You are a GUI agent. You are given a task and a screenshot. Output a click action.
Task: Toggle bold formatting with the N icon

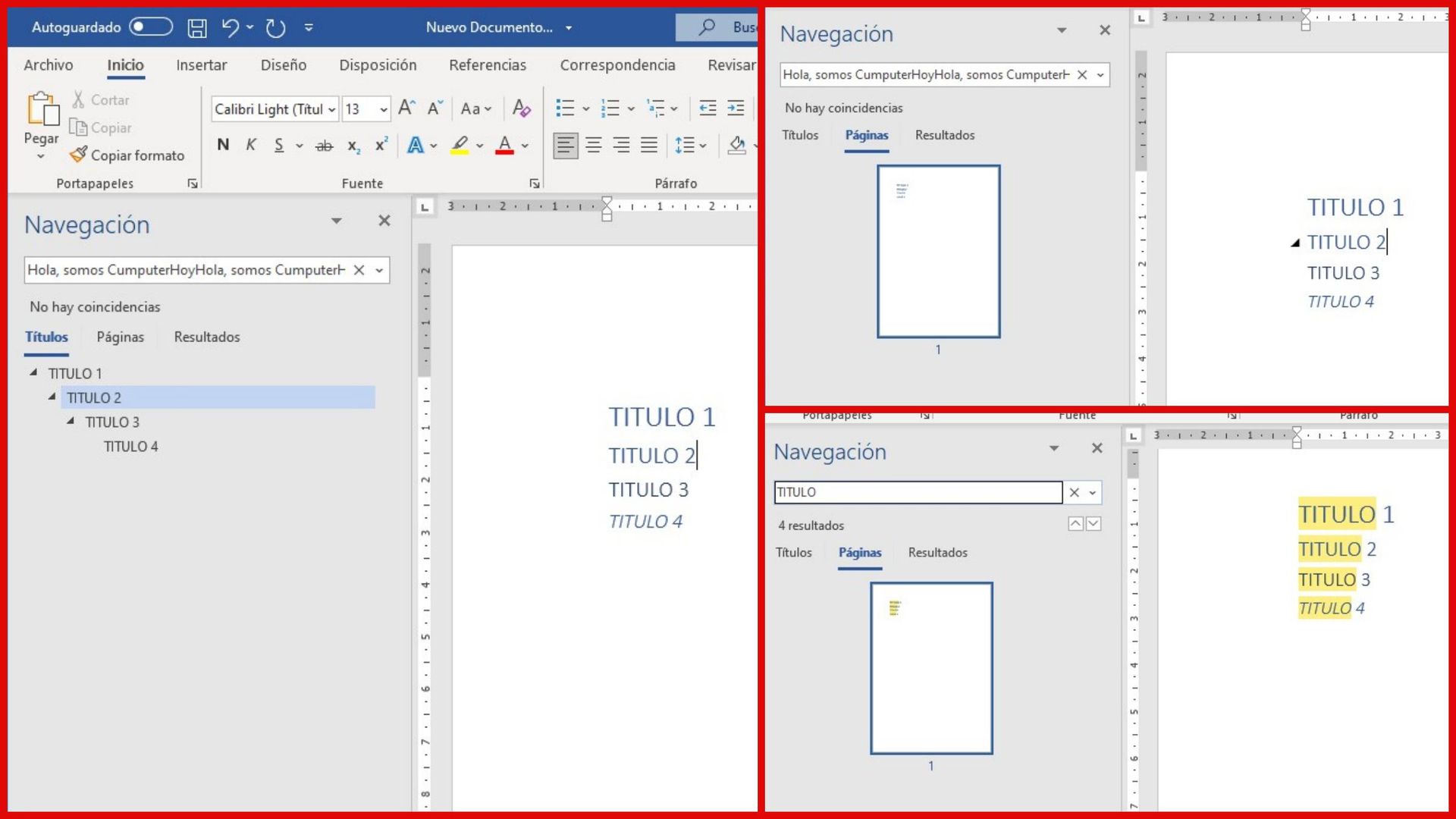click(222, 145)
